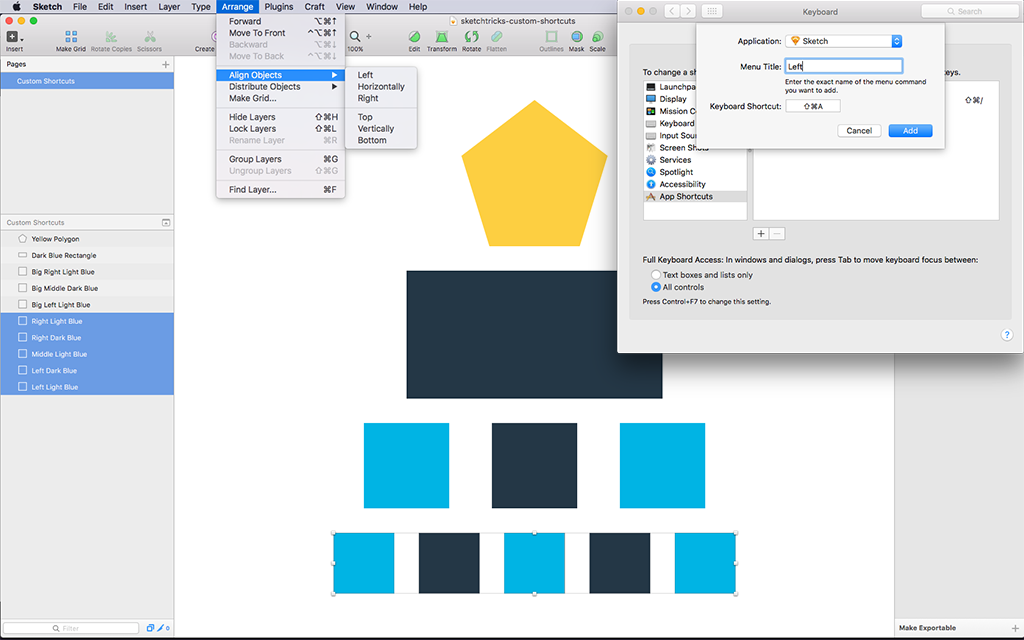The image size is (1024, 640).
Task: Choose Align Left from submenu
Action: click(381, 75)
